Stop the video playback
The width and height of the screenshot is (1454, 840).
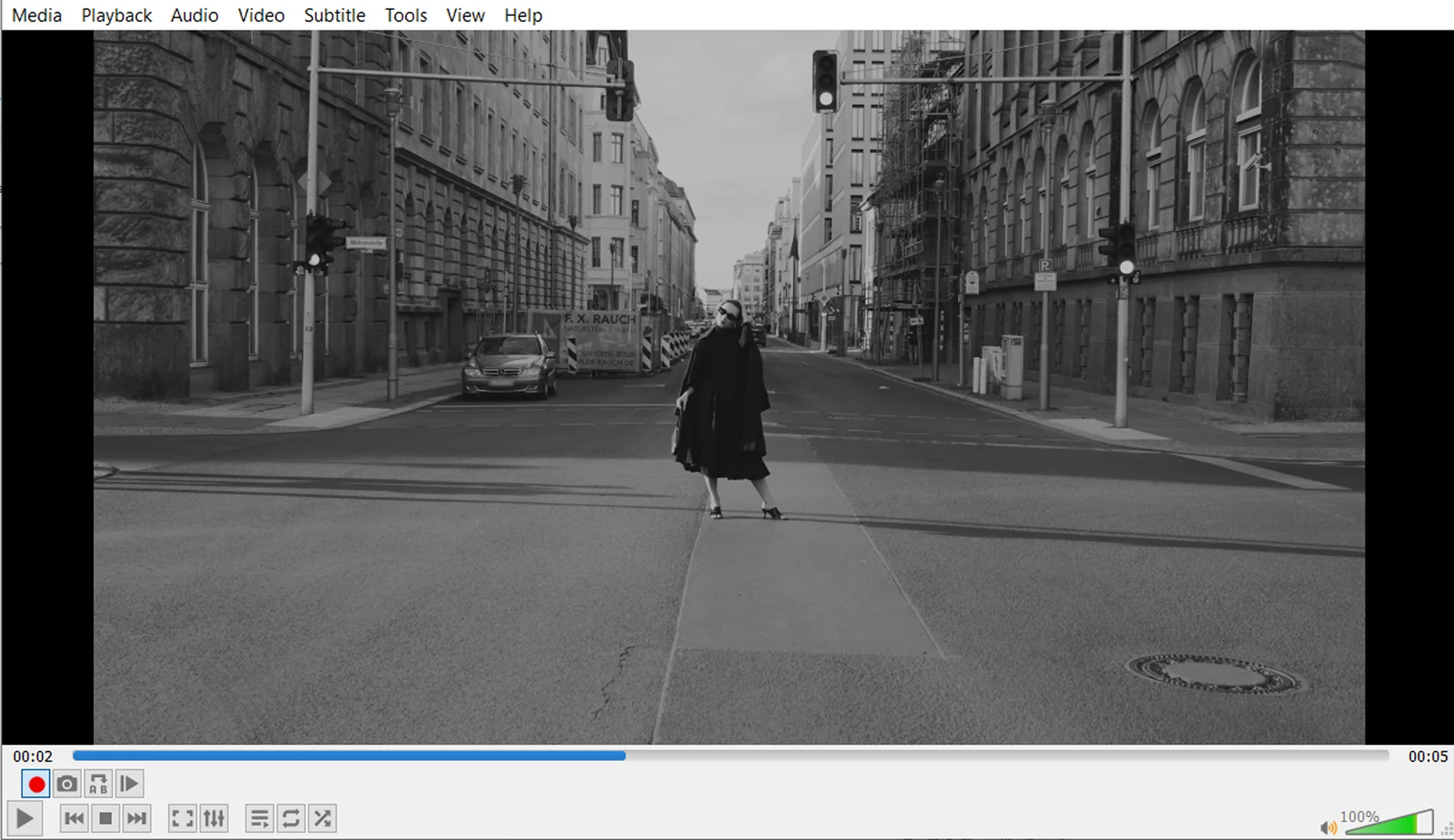pyautogui.click(x=106, y=819)
